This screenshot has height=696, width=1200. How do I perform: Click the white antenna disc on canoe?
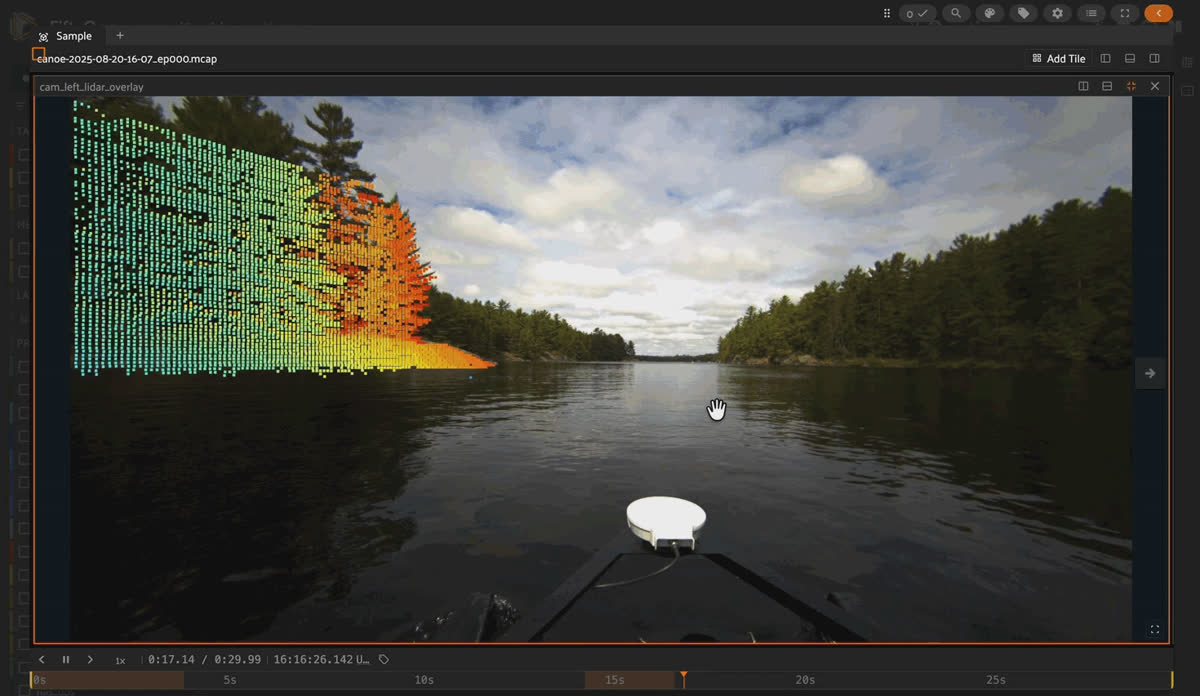pos(666,522)
